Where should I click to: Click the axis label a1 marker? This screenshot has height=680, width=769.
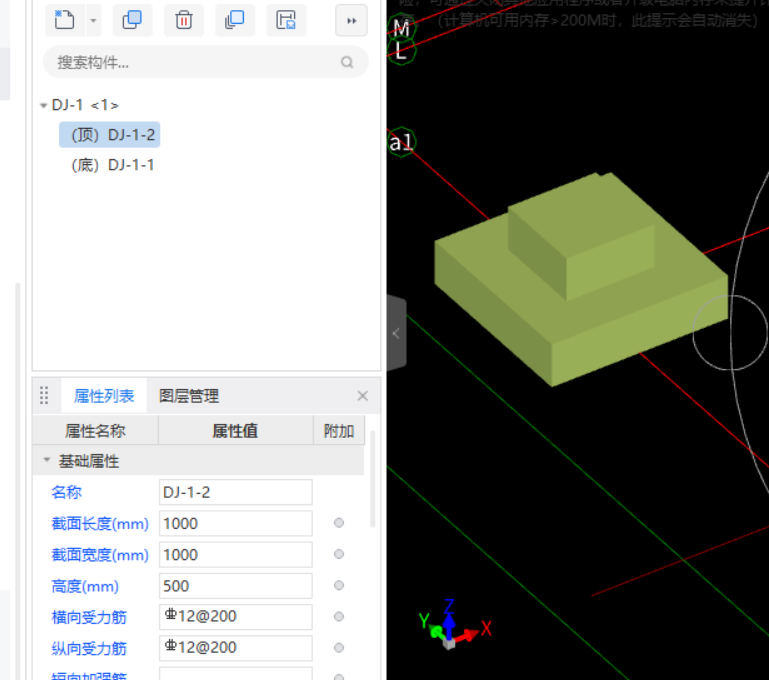[401, 143]
